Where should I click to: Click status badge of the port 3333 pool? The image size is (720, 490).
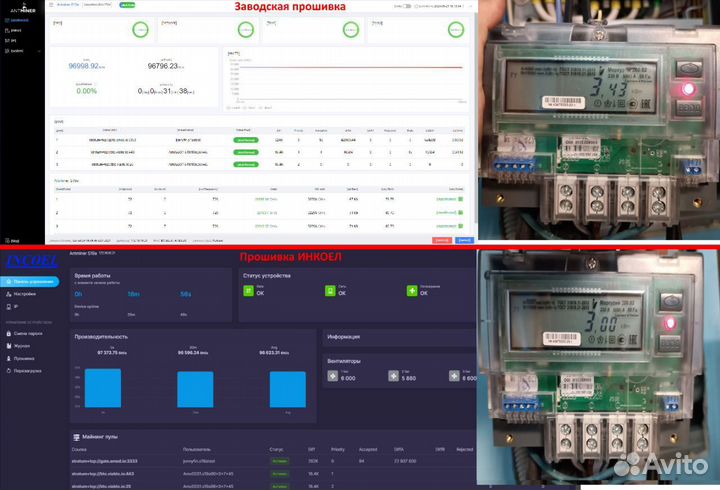click(280, 461)
